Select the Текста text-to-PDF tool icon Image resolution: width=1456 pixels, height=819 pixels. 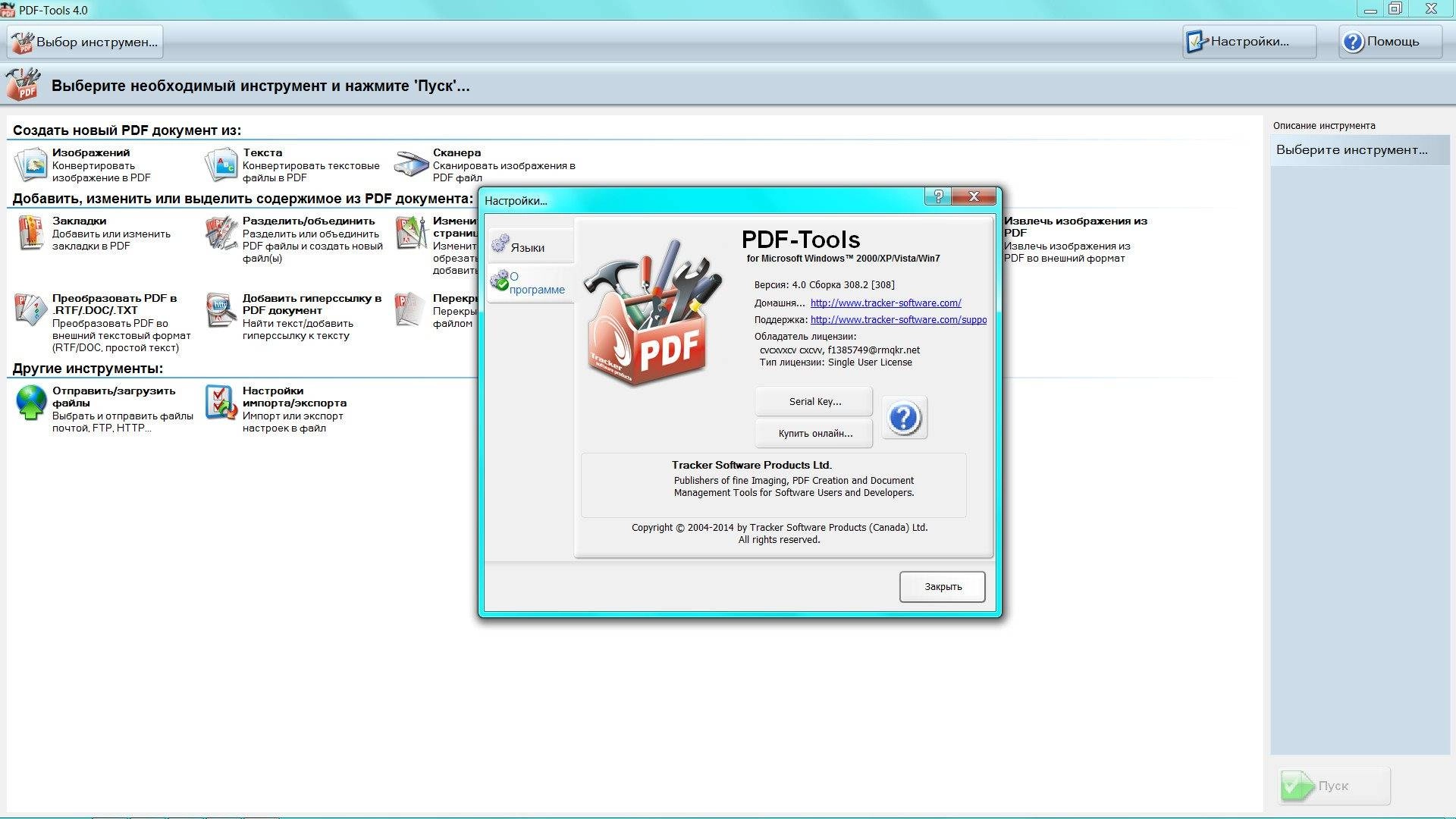click(x=221, y=165)
